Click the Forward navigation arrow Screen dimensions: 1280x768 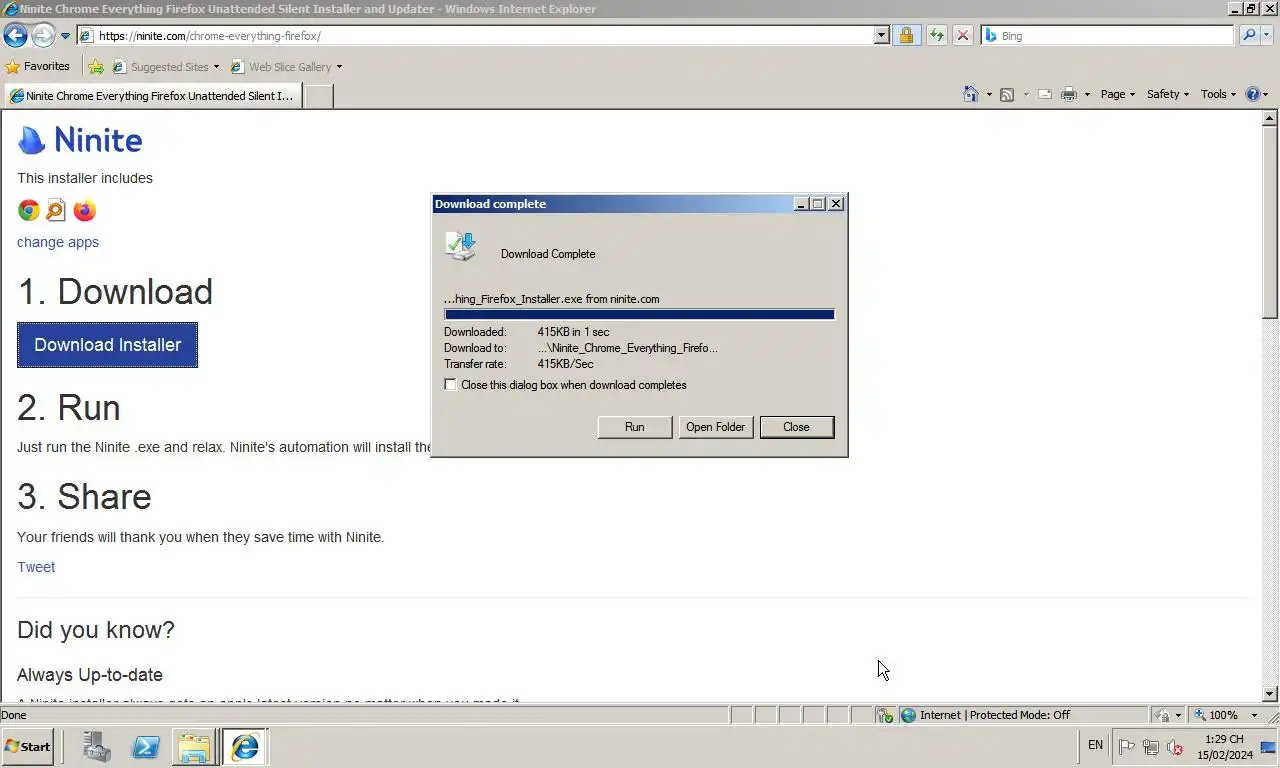tap(43, 36)
